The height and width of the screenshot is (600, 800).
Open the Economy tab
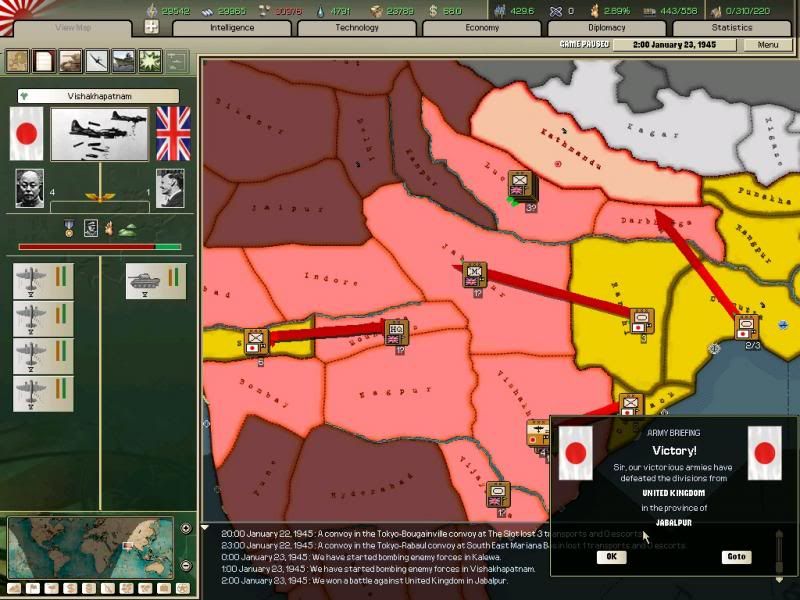[482, 28]
